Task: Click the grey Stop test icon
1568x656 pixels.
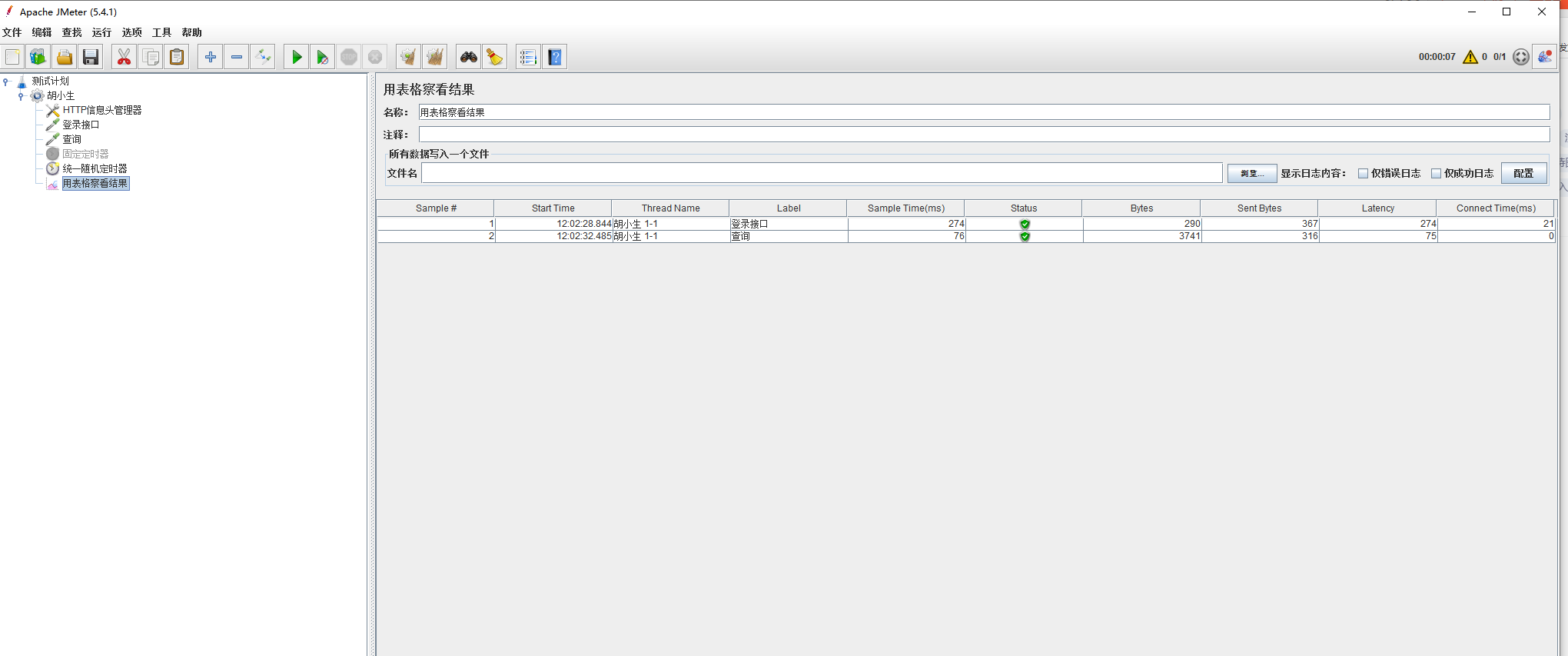Action: coord(349,57)
